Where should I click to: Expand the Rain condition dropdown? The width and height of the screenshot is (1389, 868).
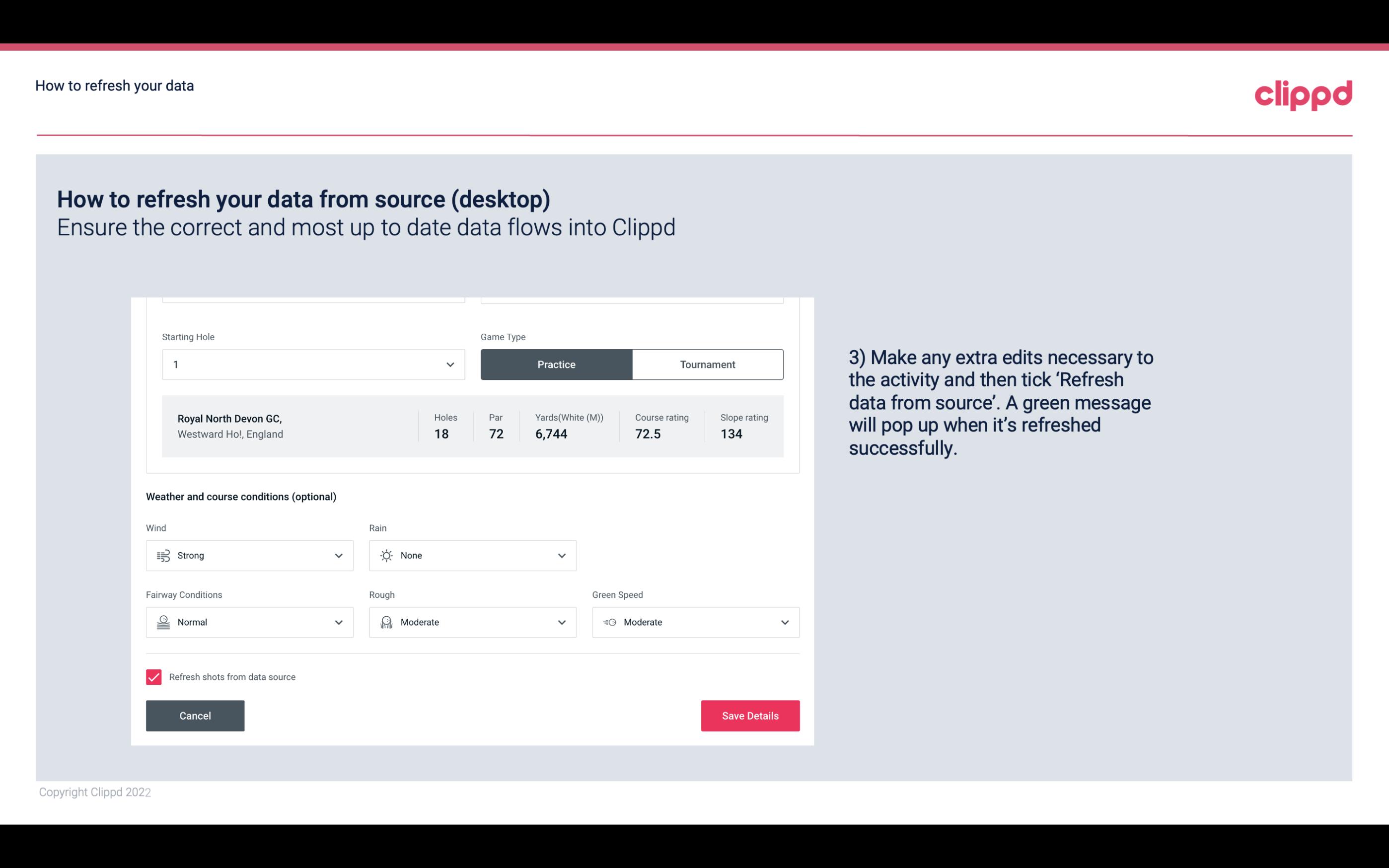pos(560,555)
